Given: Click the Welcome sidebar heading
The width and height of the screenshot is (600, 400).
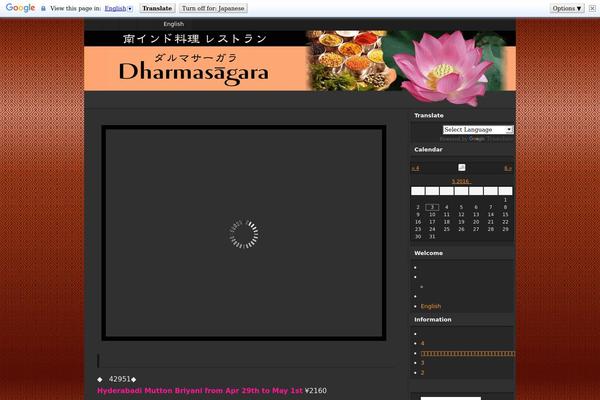Looking at the screenshot, I should coord(428,253).
